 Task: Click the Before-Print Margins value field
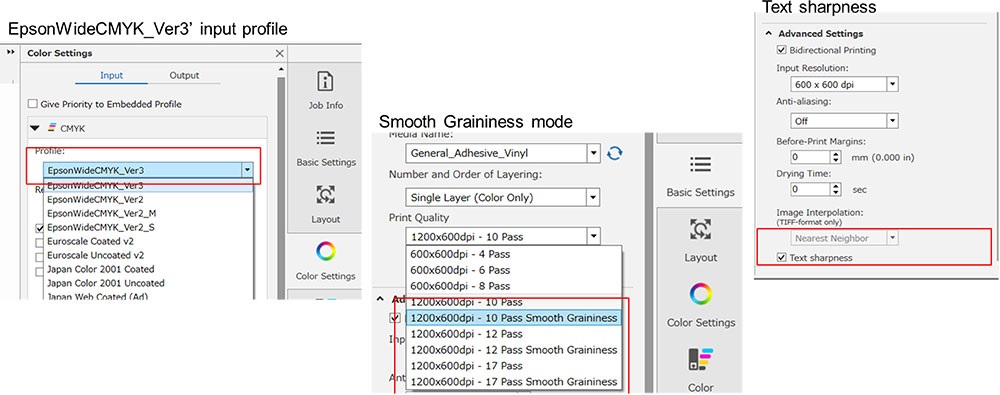(810, 156)
